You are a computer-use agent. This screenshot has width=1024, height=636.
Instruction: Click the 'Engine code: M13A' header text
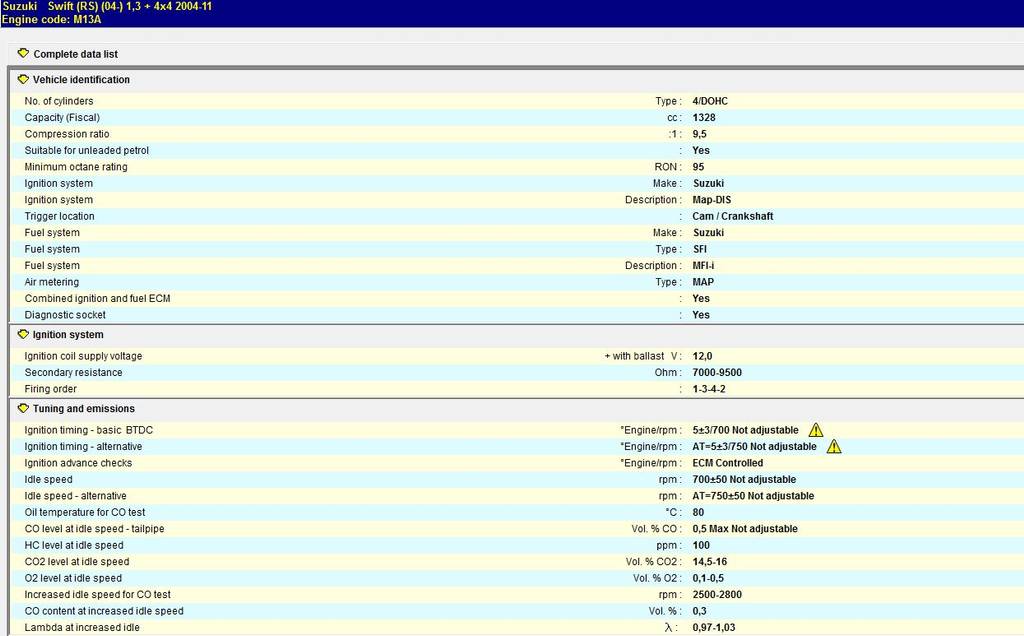coord(52,20)
